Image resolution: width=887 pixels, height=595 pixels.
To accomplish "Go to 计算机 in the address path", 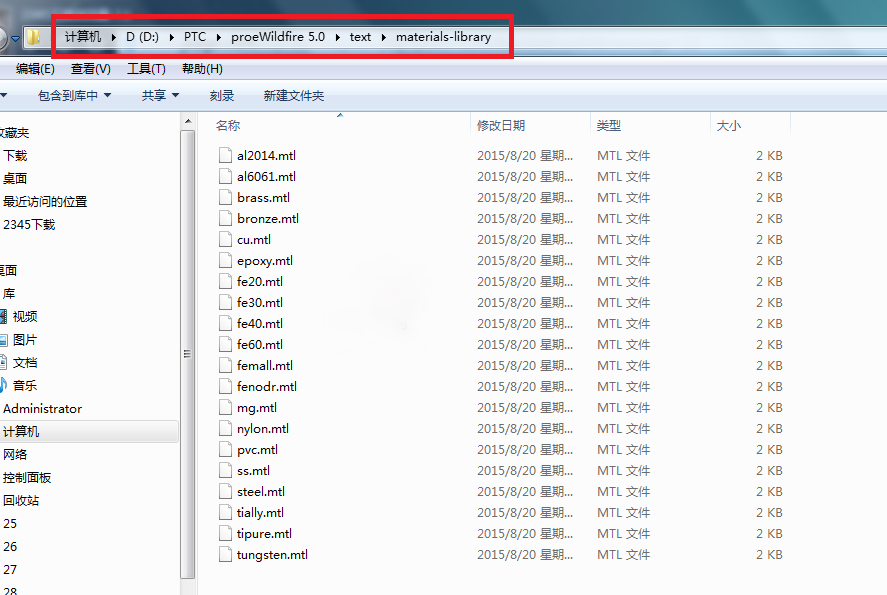I will point(83,37).
